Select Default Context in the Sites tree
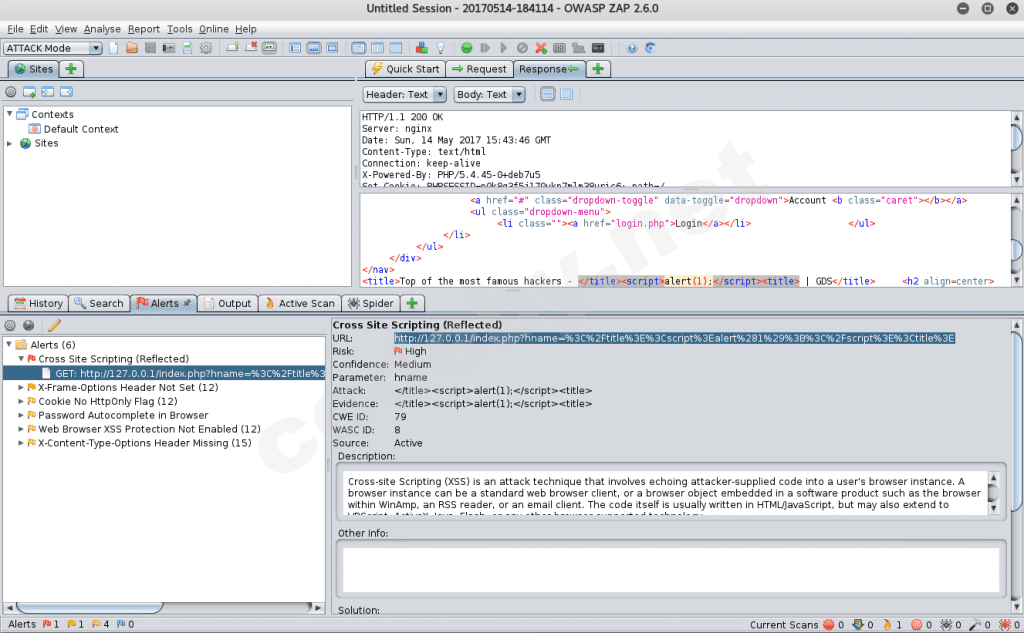 80,129
